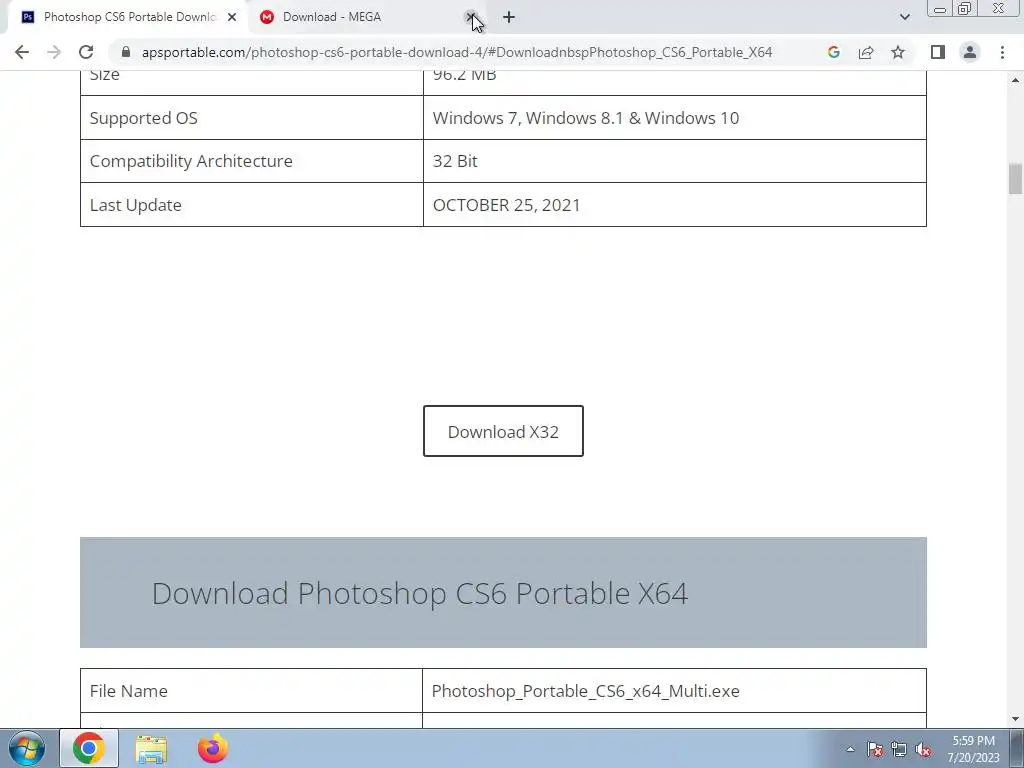Reload the current page
This screenshot has width=1024, height=768.
coord(86,52)
